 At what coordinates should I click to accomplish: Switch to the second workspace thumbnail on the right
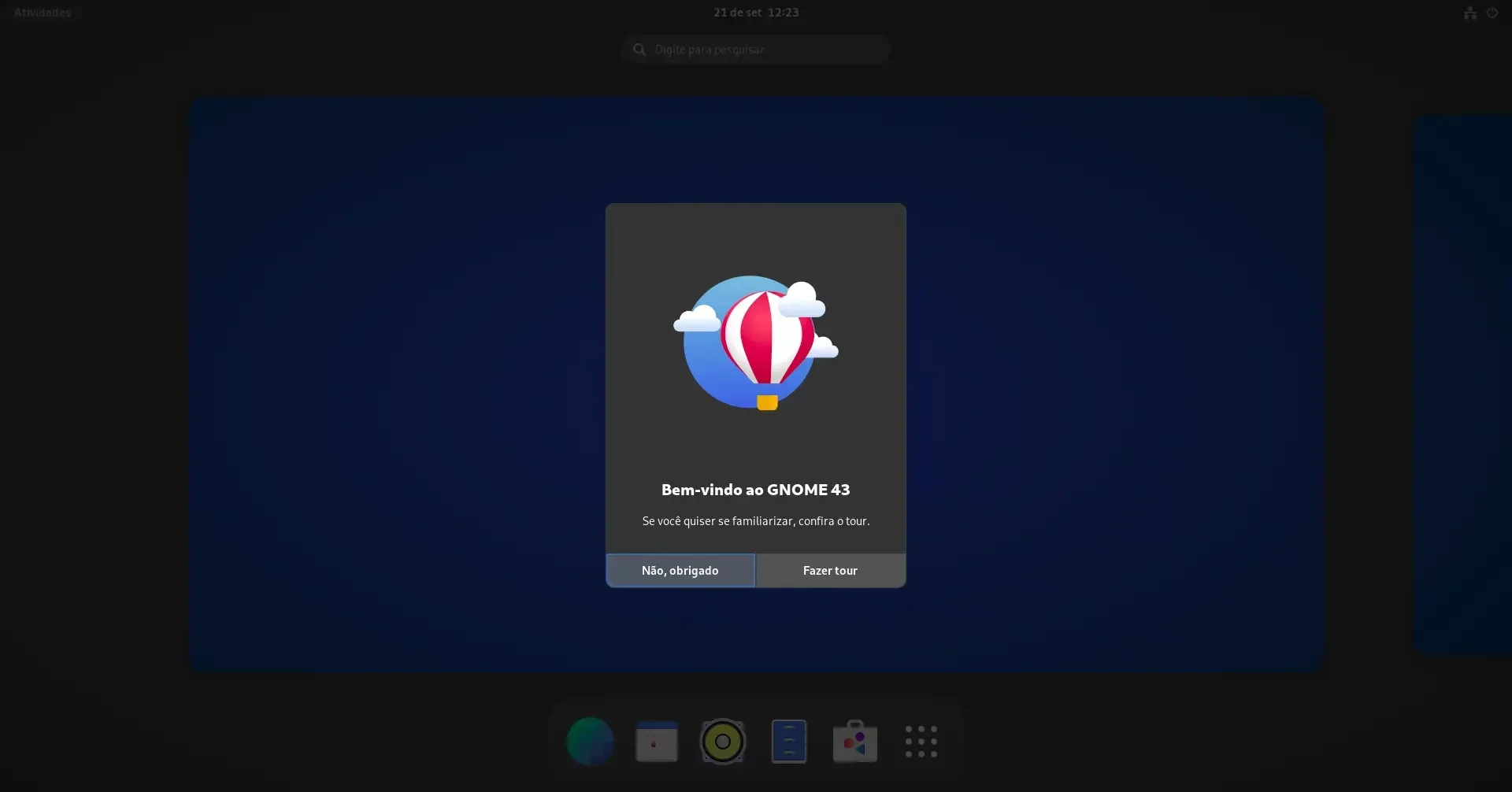[1463, 384]
